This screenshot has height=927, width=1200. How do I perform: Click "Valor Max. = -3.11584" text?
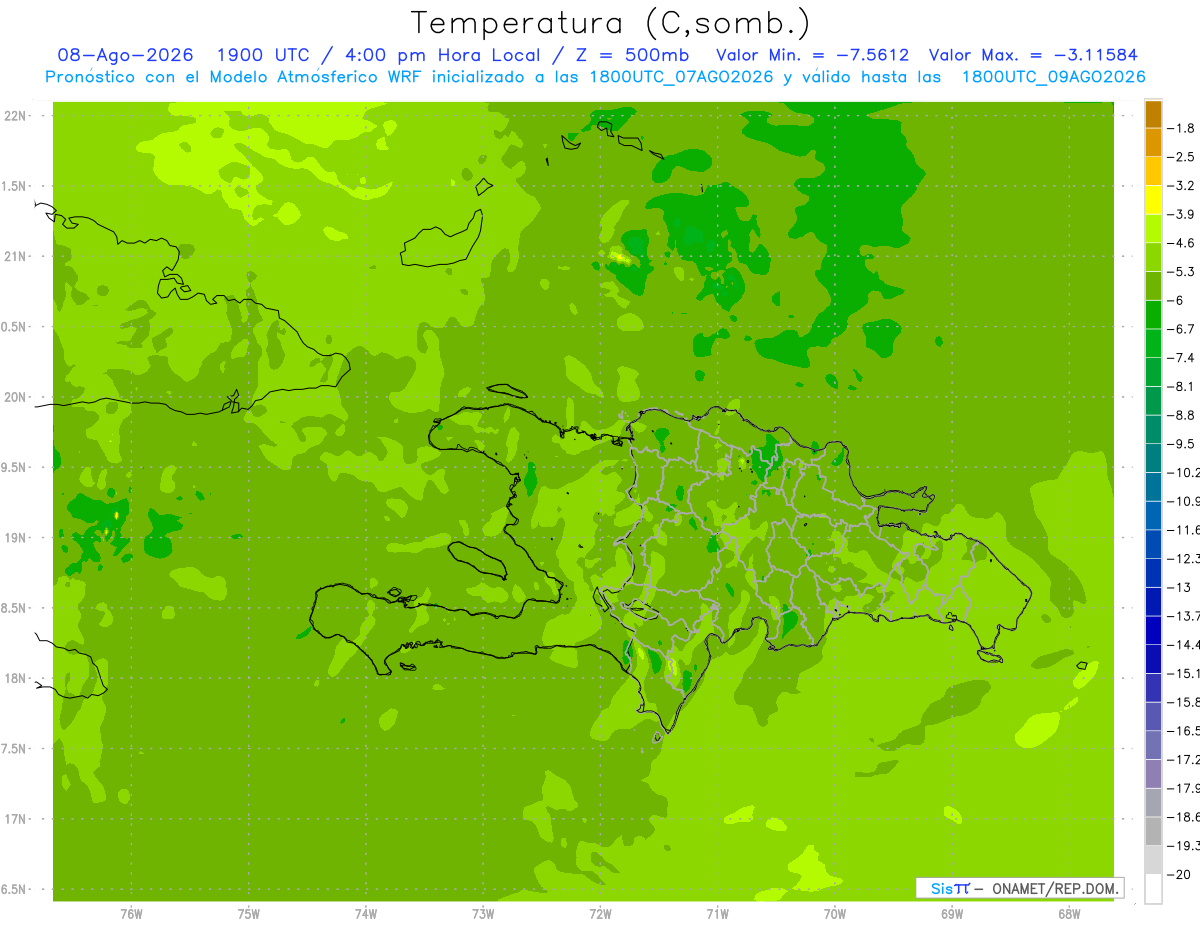(1033, 56)
